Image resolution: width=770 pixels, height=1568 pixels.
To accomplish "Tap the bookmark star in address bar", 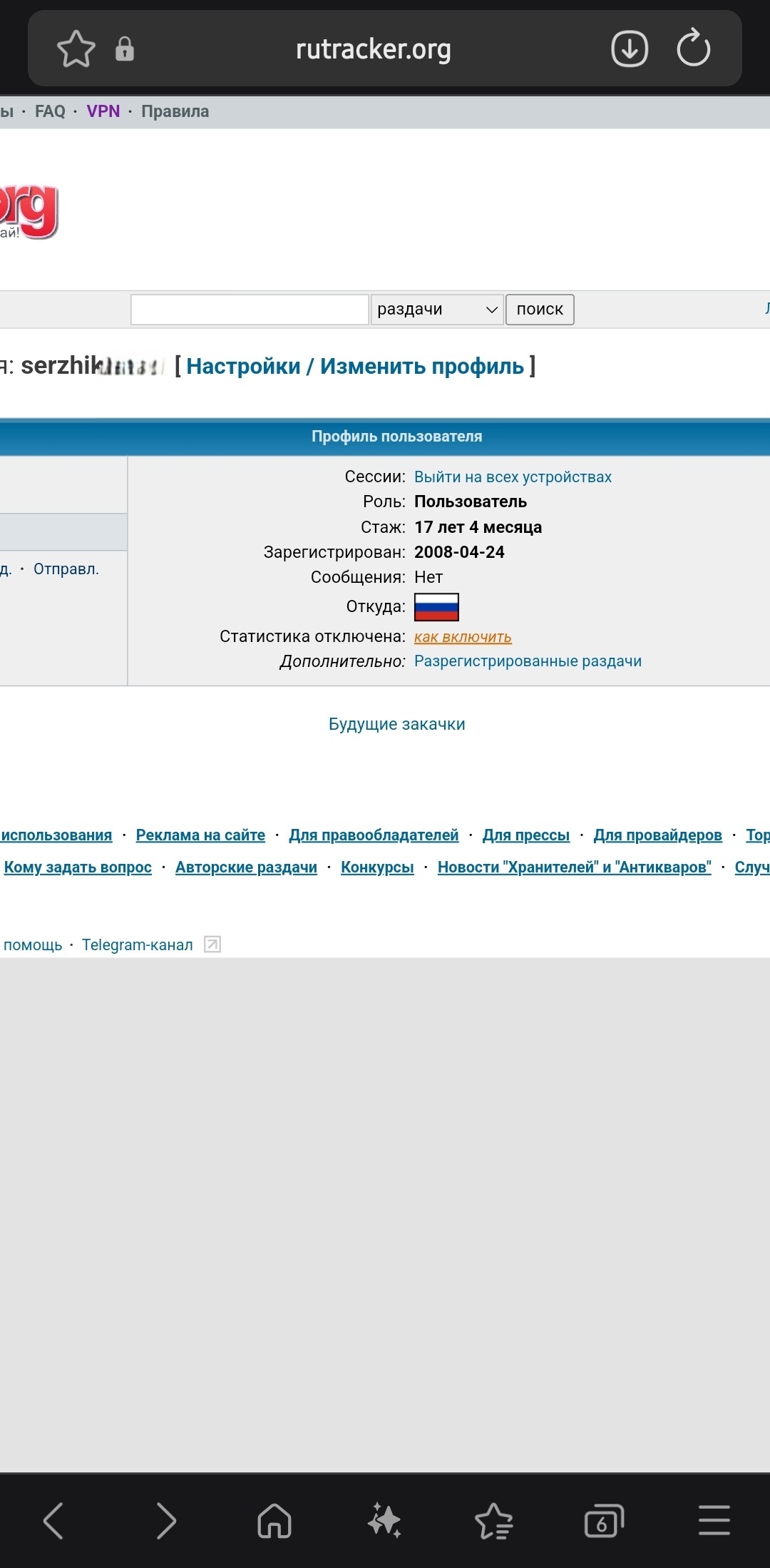I will click(76, 49).
